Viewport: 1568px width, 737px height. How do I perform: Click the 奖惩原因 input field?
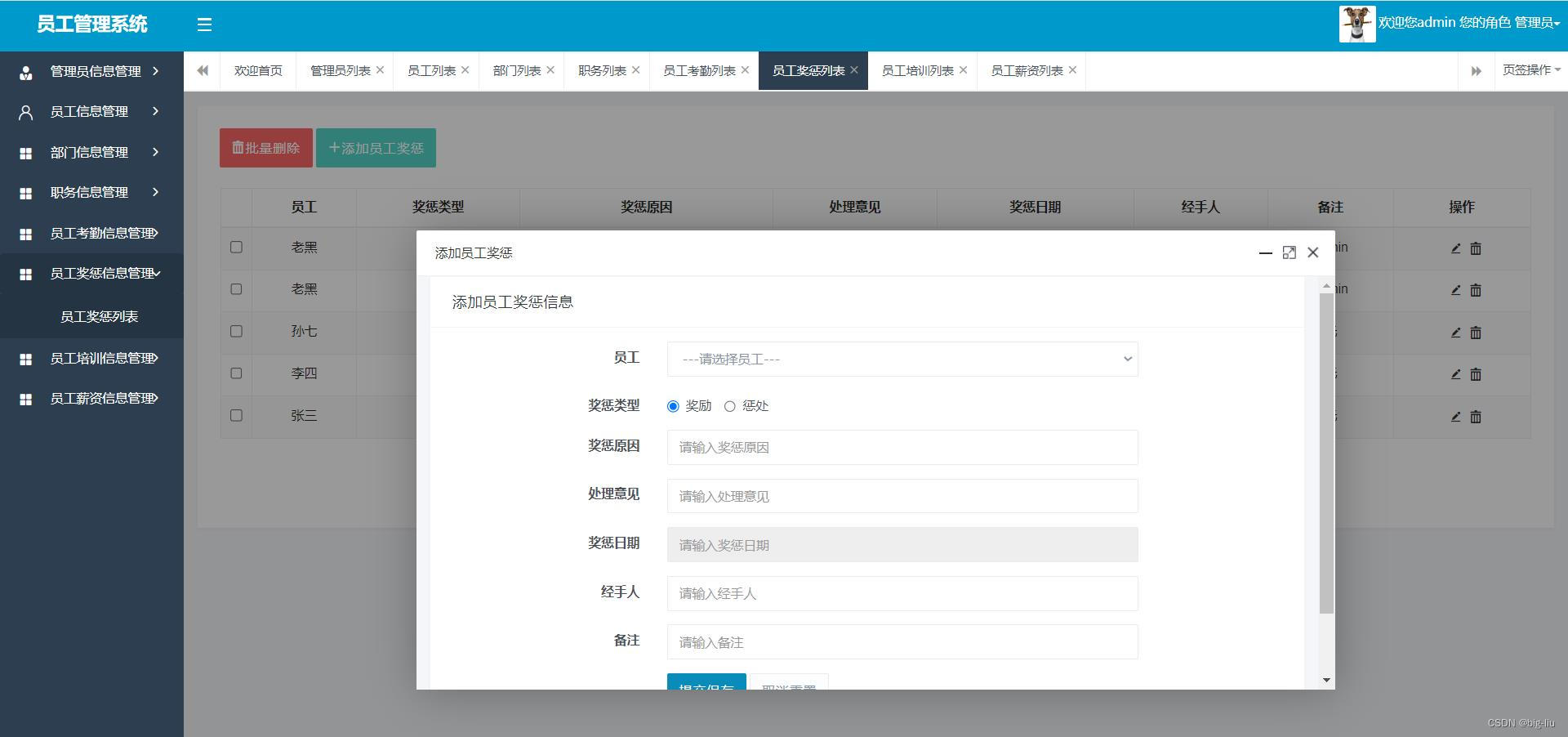(x=902, y=448)
